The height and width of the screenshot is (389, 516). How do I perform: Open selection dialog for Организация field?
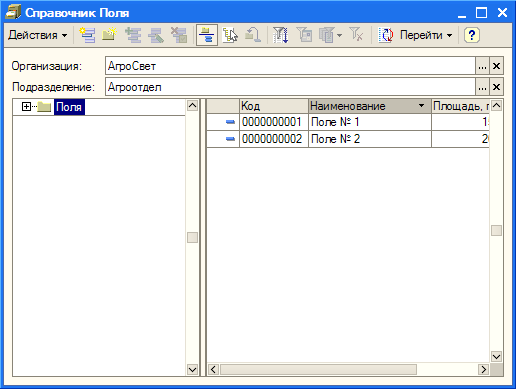(482, 66)
